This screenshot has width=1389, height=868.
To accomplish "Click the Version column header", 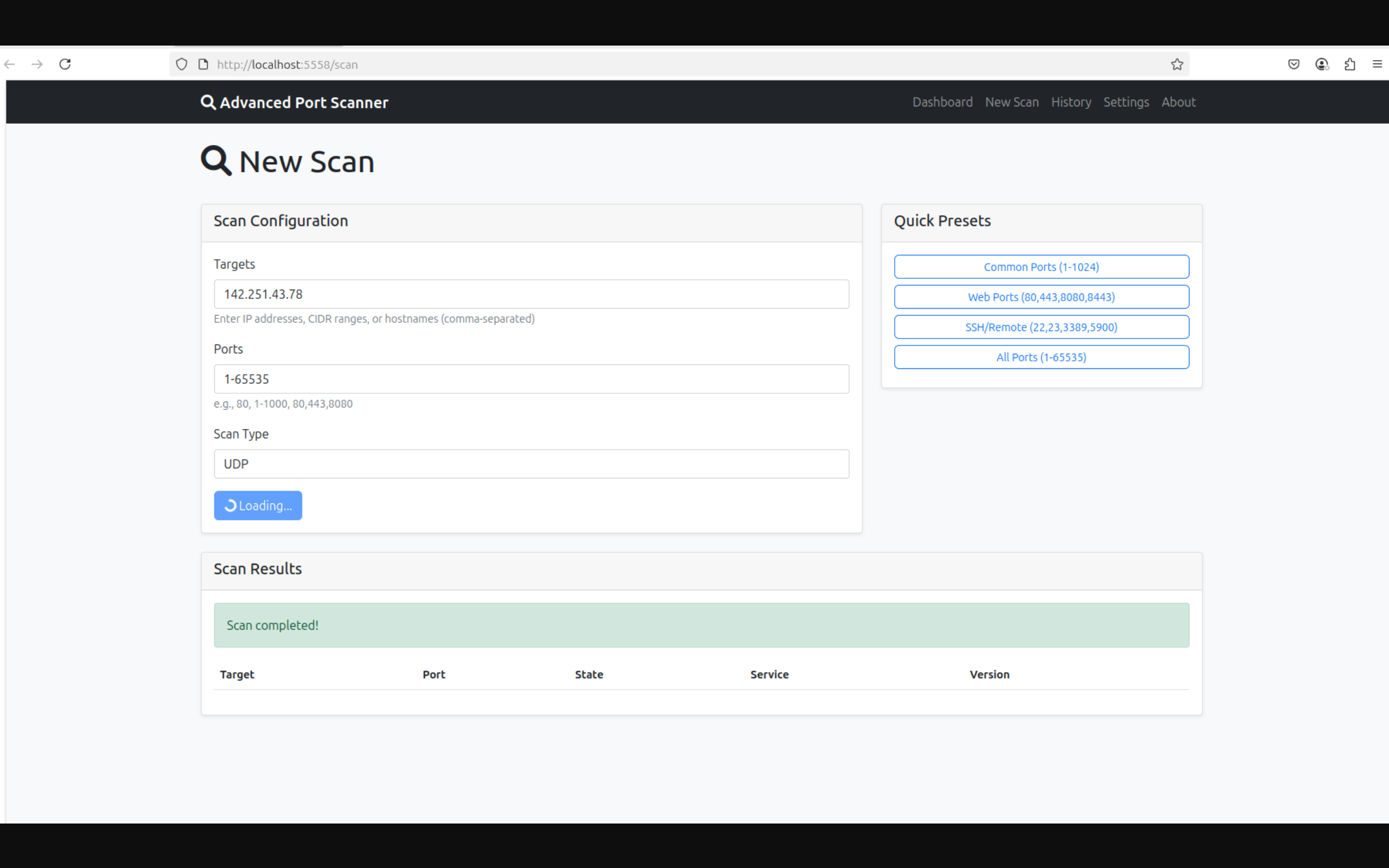I will point(990,674).
